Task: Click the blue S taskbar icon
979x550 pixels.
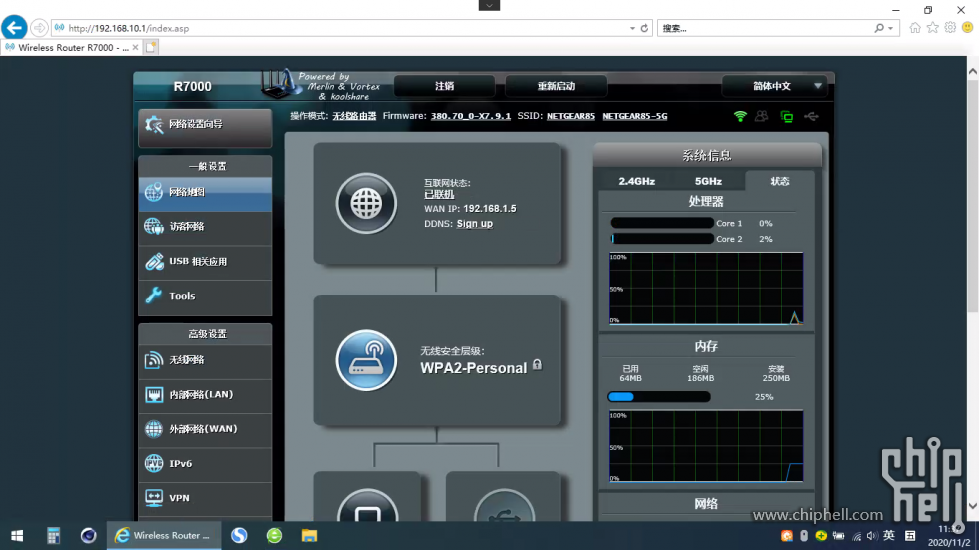Action: (x=239, y=536)
